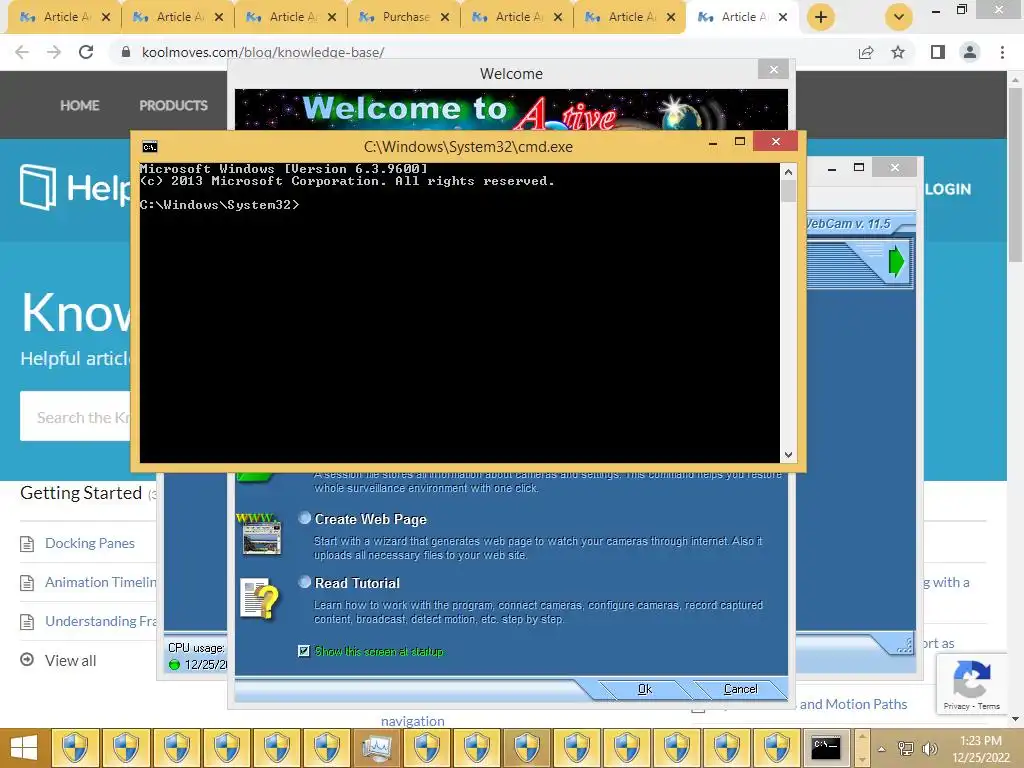Click the taskbar clock showing 1:23 PM
The height and width of the screenshot is (768, 1024).
click(x=980, y=749)
